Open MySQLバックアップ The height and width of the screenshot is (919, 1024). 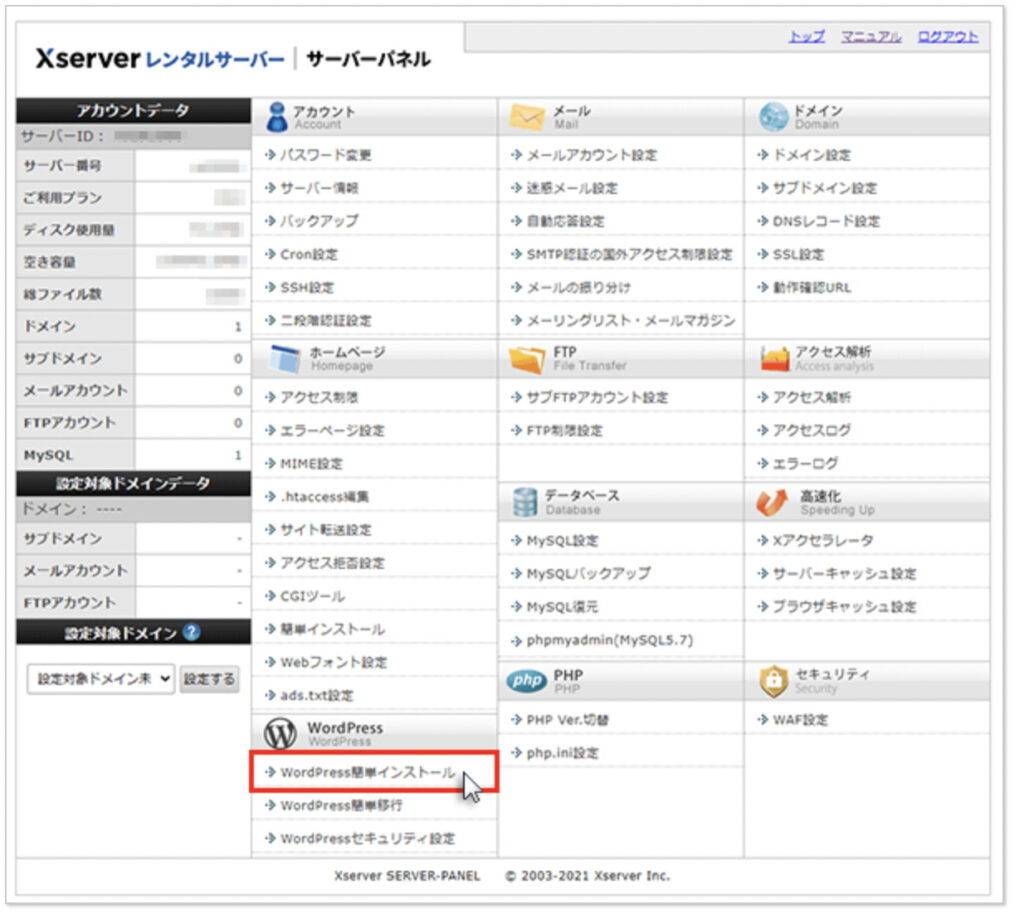[x=588, y=573]
